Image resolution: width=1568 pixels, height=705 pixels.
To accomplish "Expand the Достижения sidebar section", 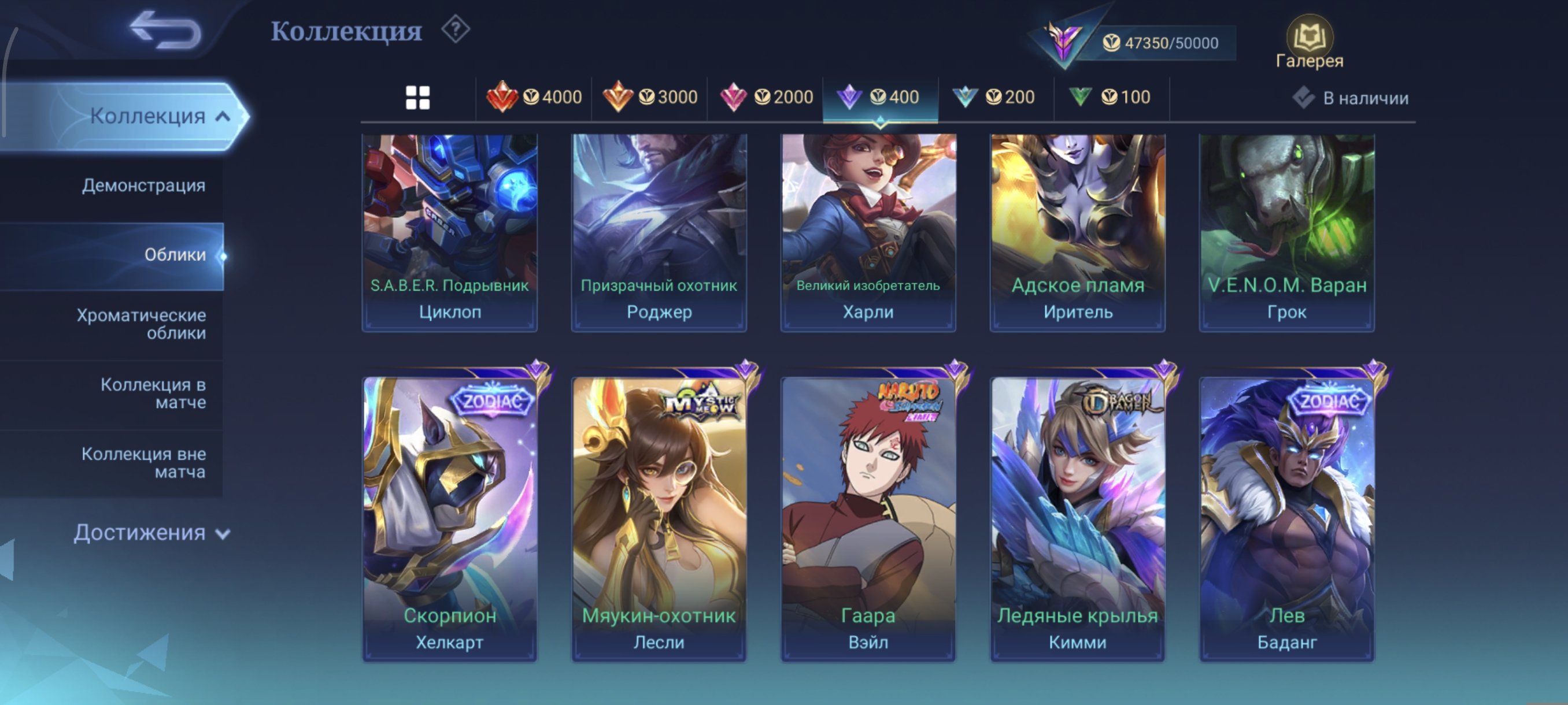I will click(x=152, y=533).
